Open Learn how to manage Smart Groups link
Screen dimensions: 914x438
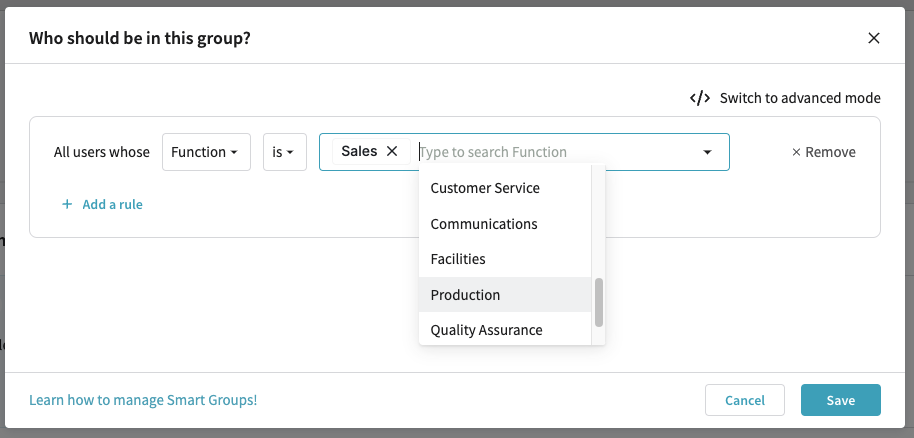[143, 400]
